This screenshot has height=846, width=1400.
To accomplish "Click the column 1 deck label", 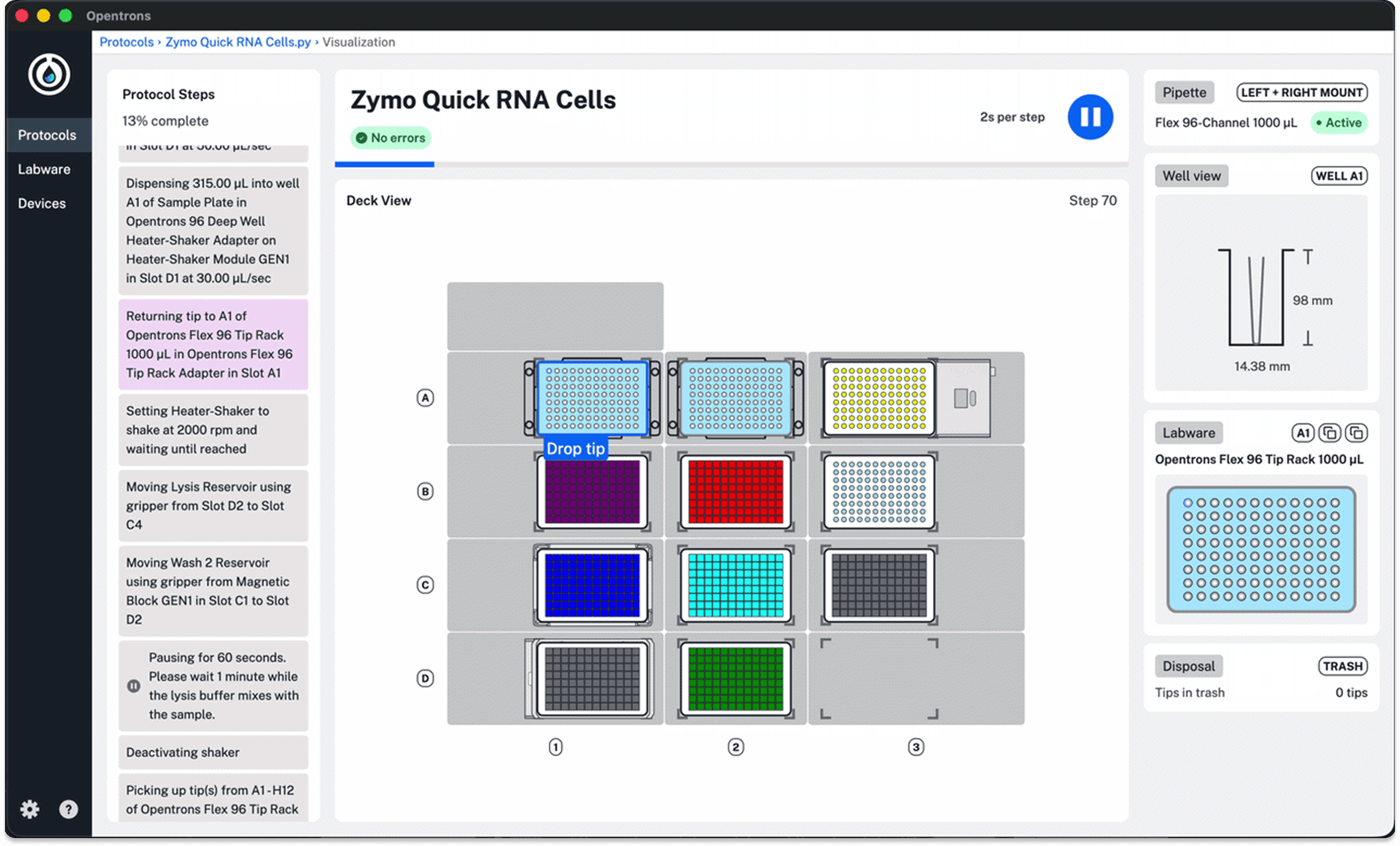I will click(x=556, y=747).
